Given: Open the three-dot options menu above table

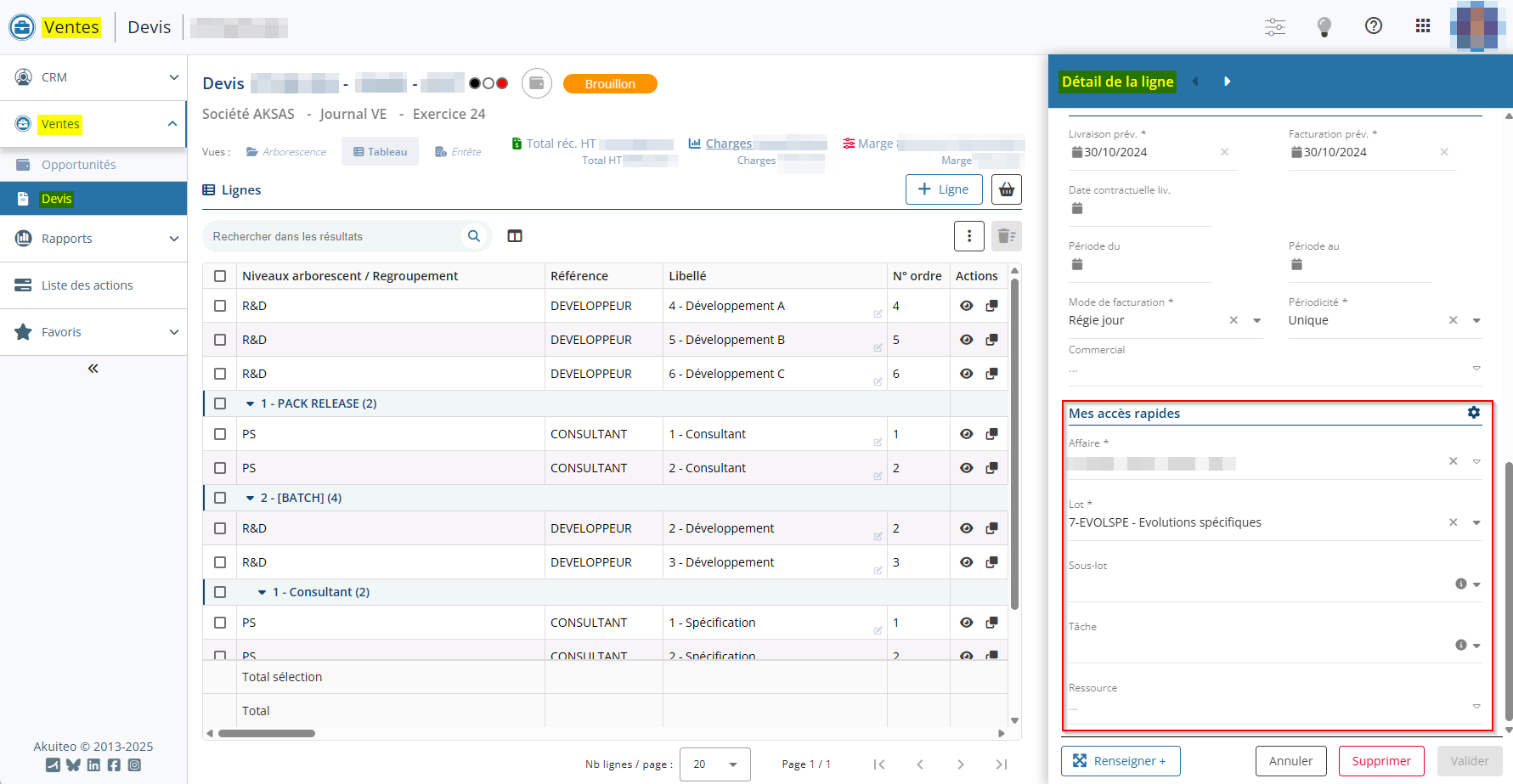Looking at the screenshot, I should [969, 236].
